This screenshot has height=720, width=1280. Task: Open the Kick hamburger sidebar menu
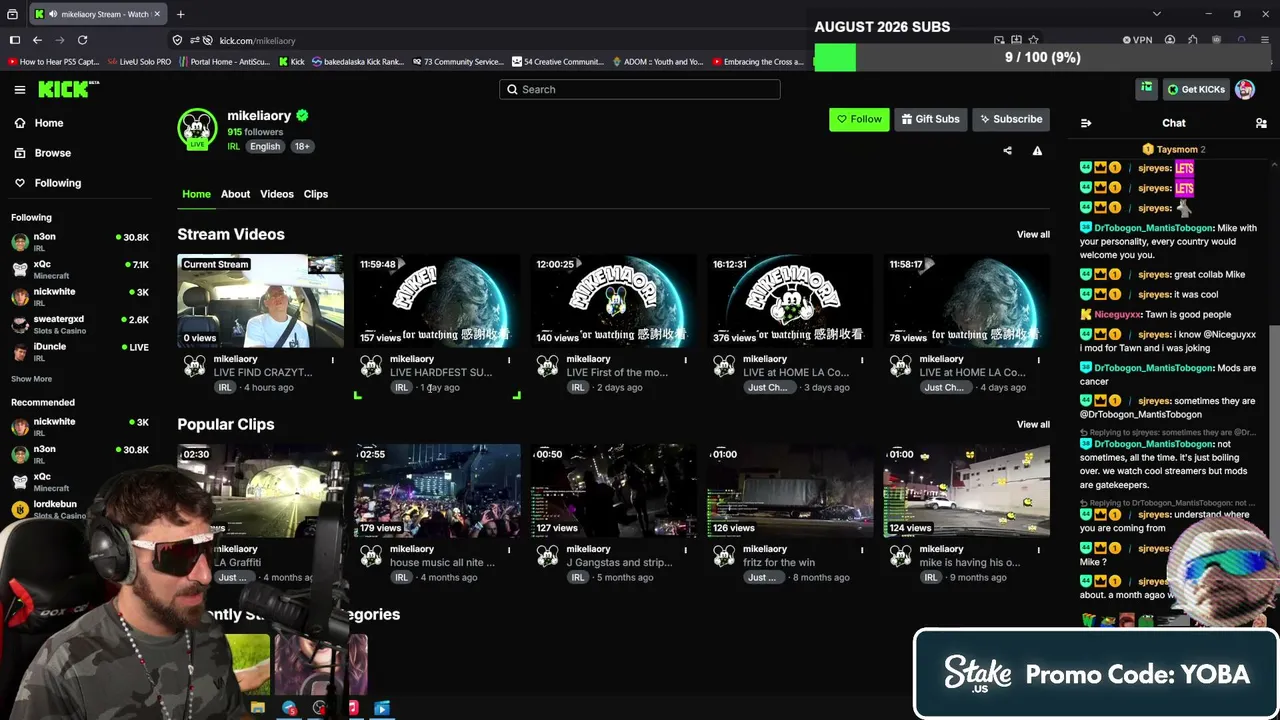tap(20, 90)
